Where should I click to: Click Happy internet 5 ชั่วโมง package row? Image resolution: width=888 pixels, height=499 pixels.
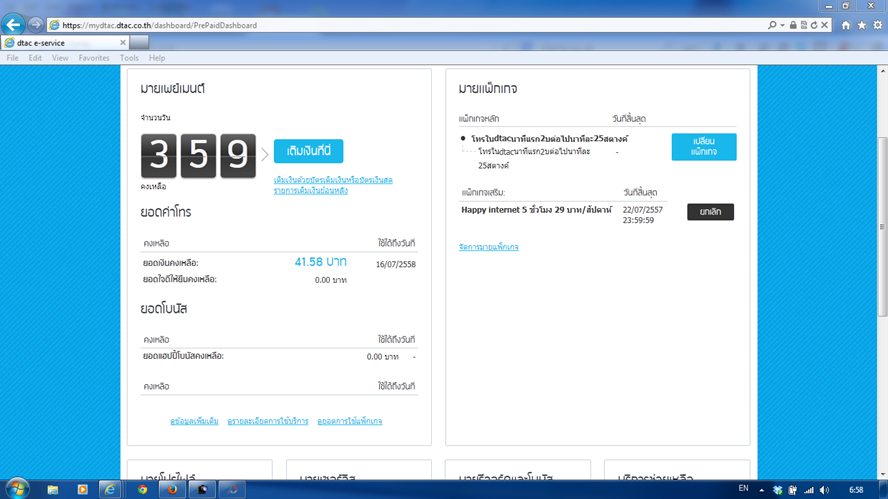[536, 210]
